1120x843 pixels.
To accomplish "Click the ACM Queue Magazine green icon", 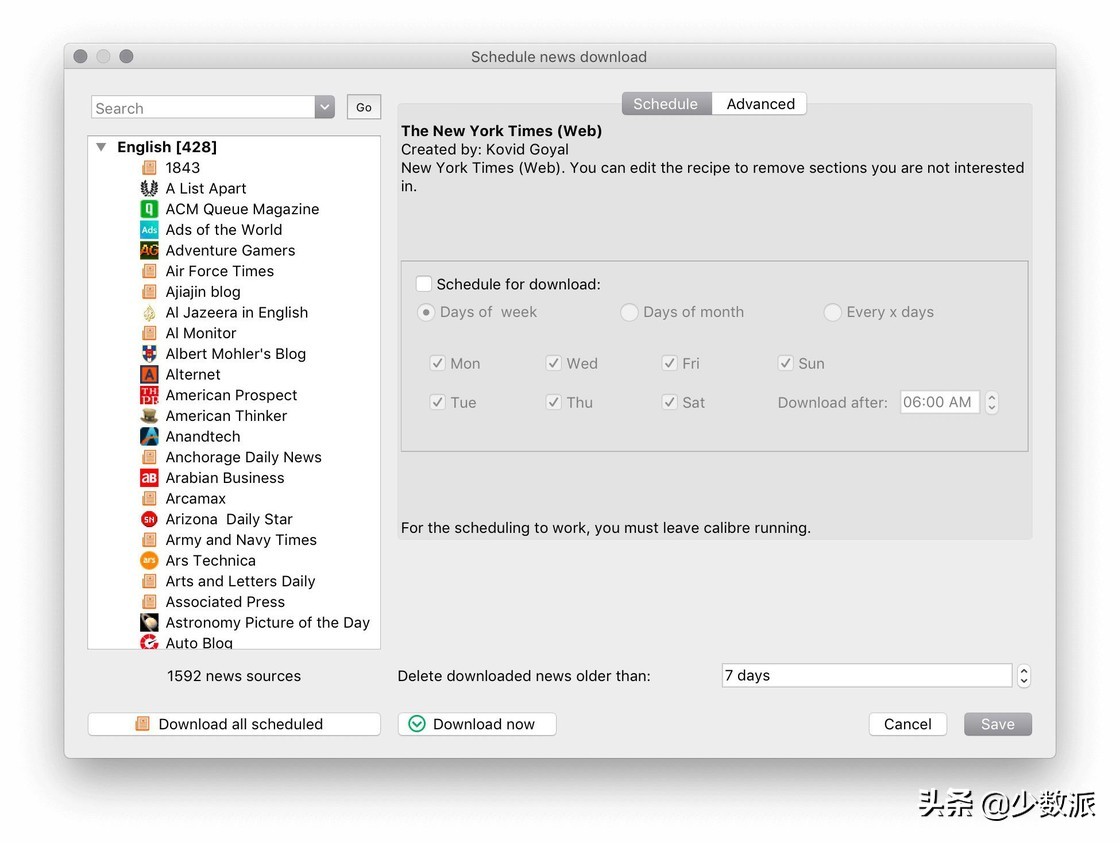I will [149, 209].
